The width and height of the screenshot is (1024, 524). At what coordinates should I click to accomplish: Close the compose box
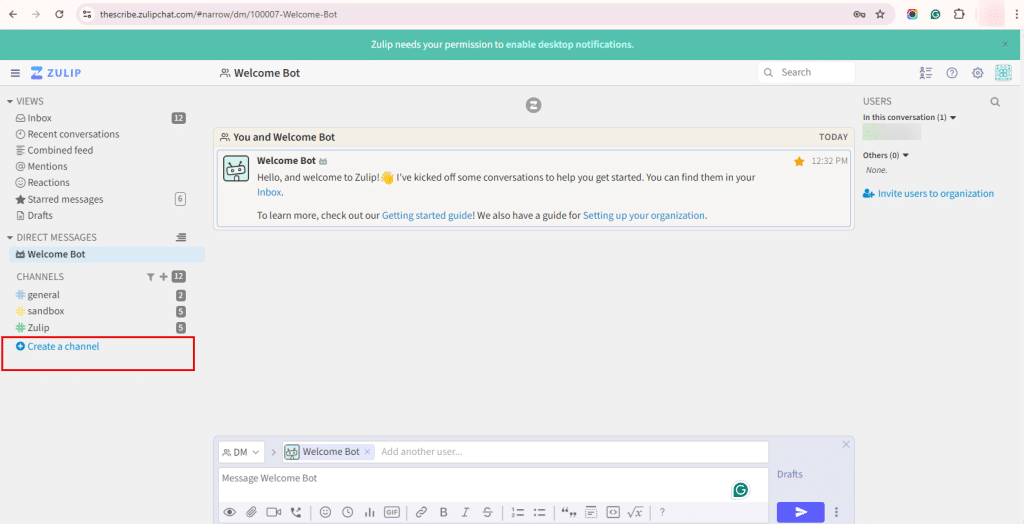[x=846, y=444]
